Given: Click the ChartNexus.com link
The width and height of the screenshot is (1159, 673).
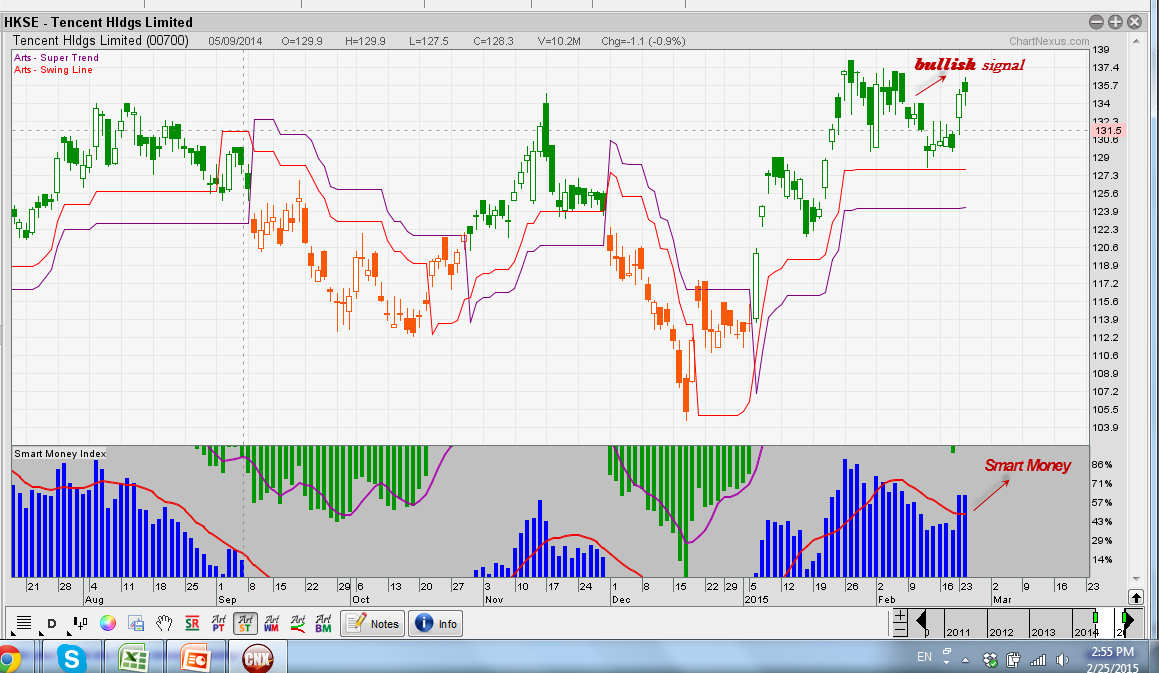Looking at the screenshot, I should [x=1049, y=41].
